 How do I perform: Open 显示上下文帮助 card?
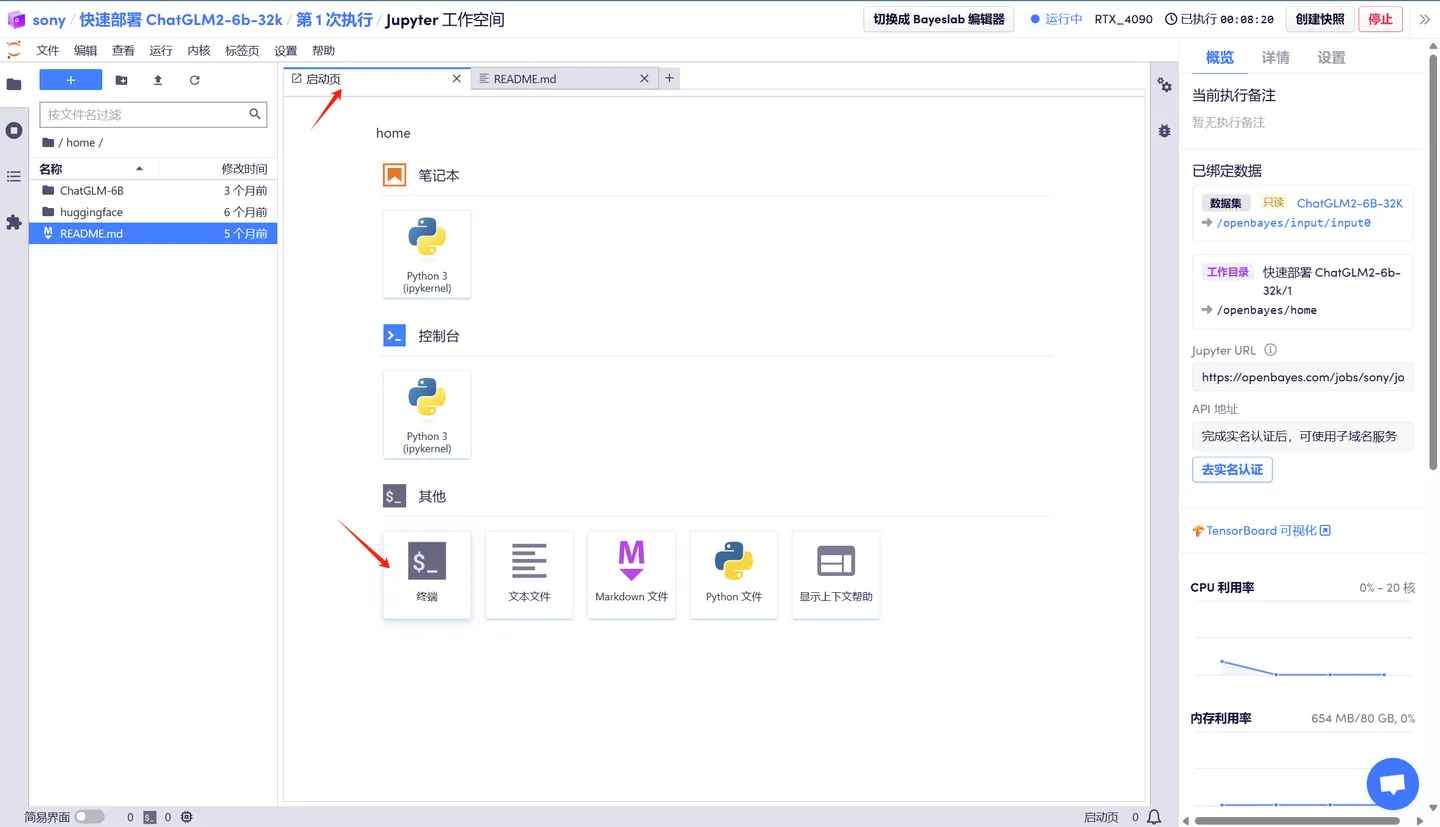click(x=836, y=574)
